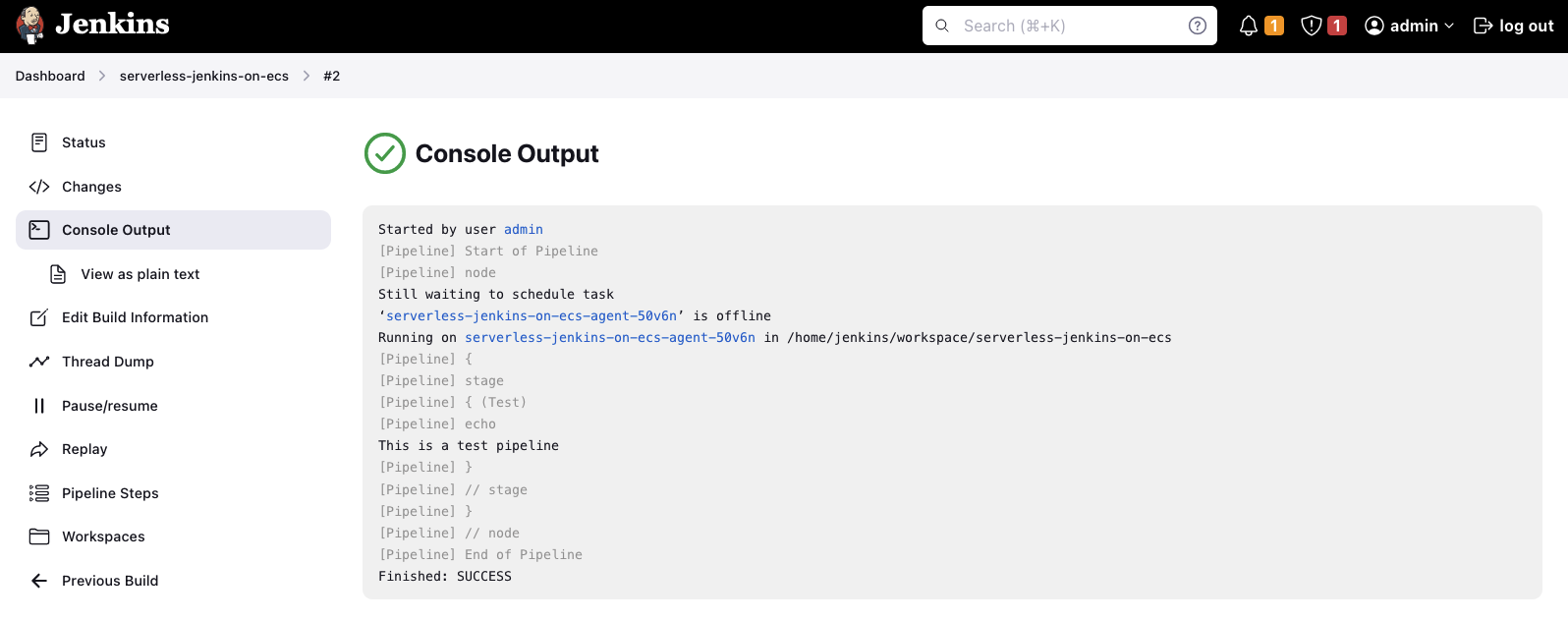The image size is (1568, 621).
Task: Click the admin user link in console
Action: pyautogui.click(x=523, y=230)
